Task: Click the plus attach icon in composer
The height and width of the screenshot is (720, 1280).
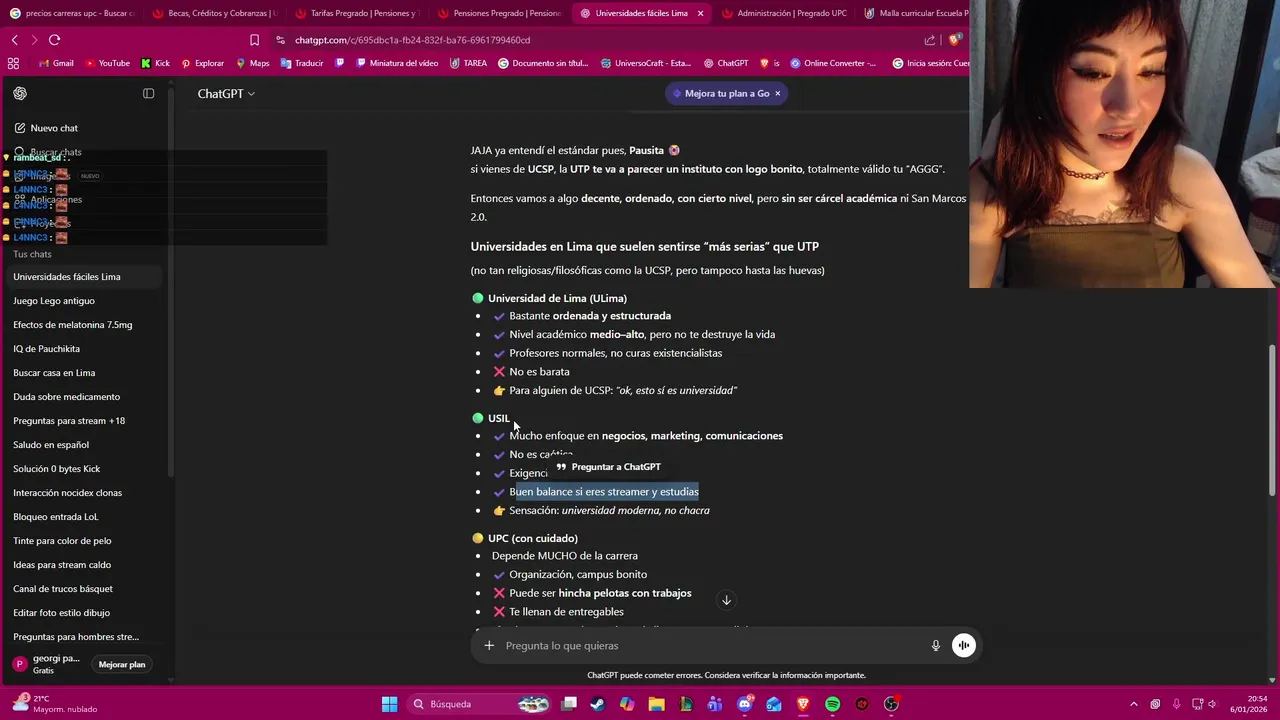Action: pyautogui.click(x=489, y=646)
